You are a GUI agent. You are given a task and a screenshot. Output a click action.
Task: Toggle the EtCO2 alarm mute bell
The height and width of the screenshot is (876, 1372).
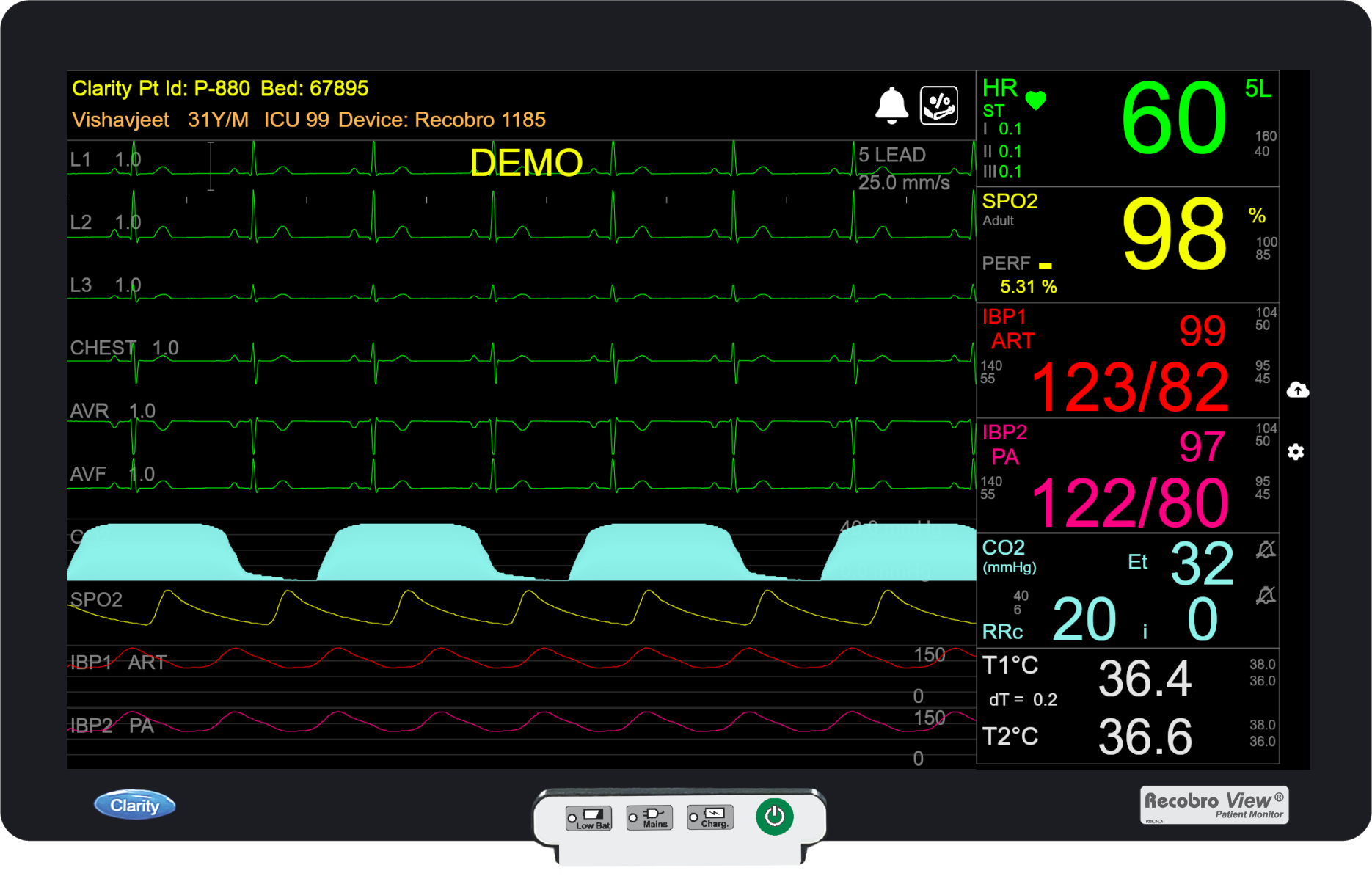click(x=1266, y=550)
